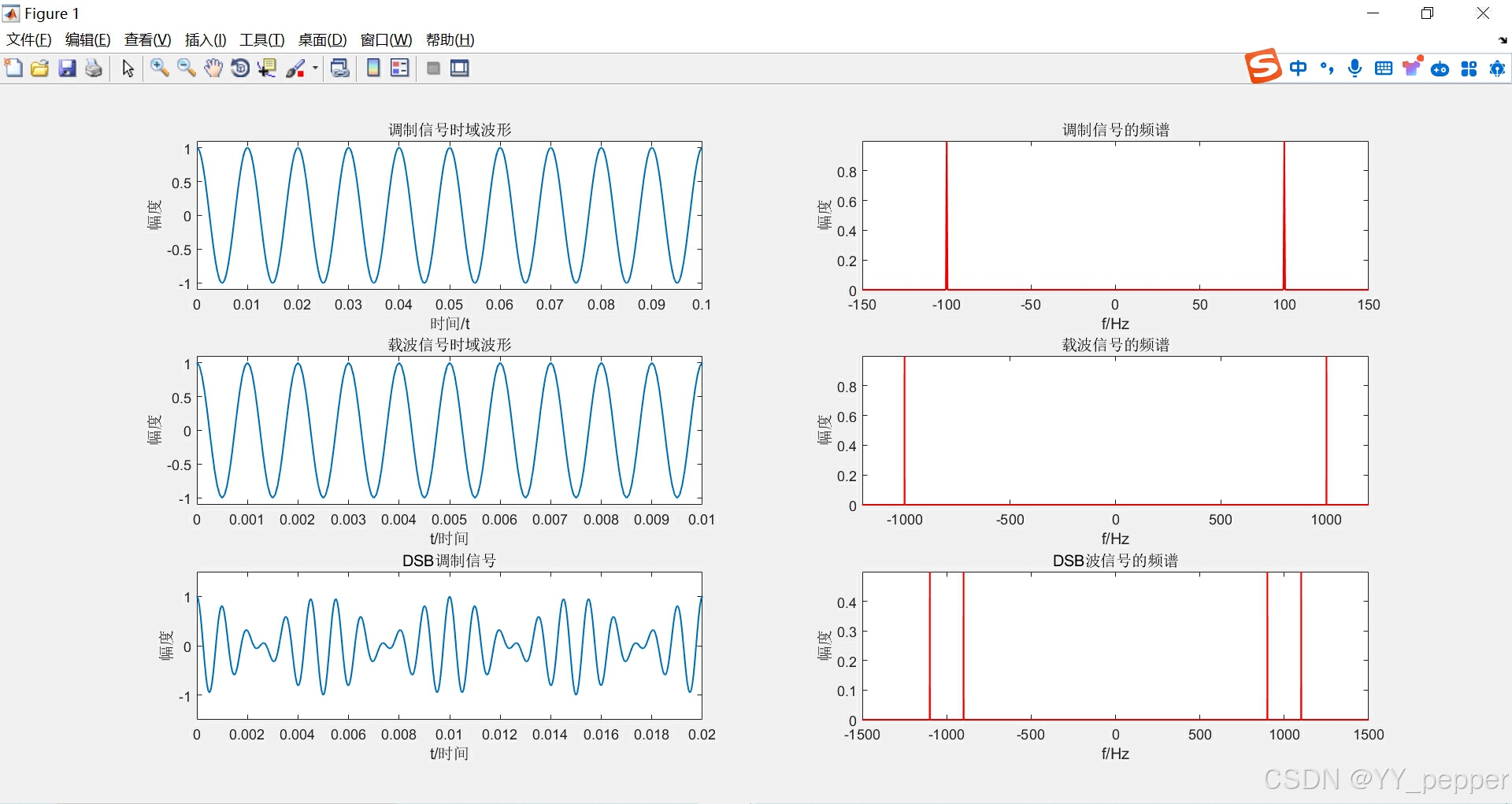Viewport: 1512px width, 804px height.
Task: Click the DSB波信号的频谱 plot title
Action: [x=1116, y=561]
